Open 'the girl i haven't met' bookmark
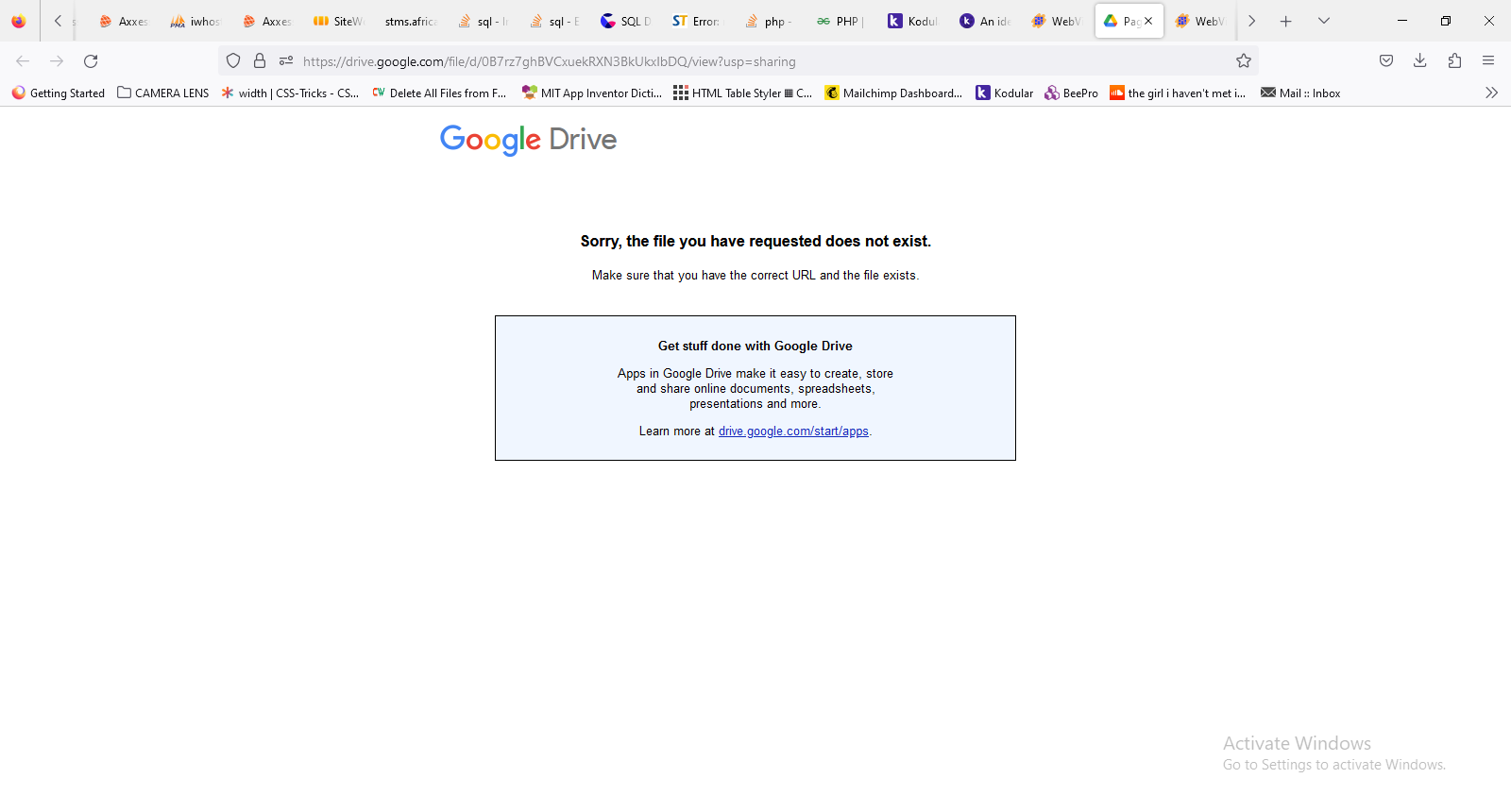 click(1179, 93)
